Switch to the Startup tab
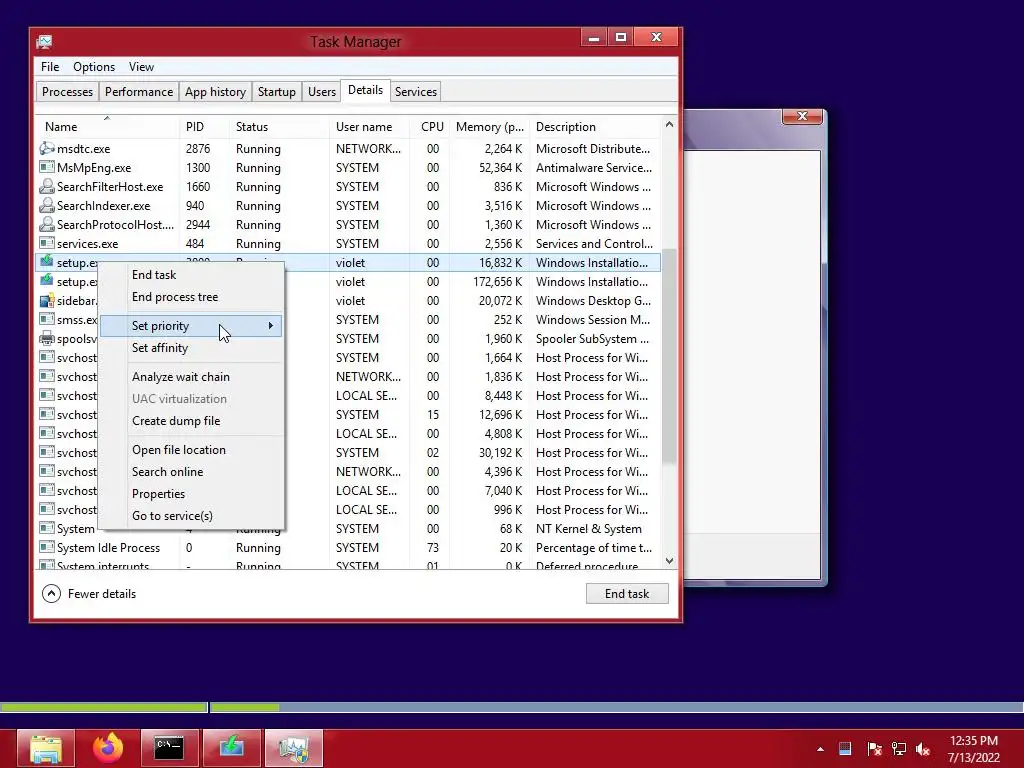This screenshot has height=768, width=1024. (276, 91)
